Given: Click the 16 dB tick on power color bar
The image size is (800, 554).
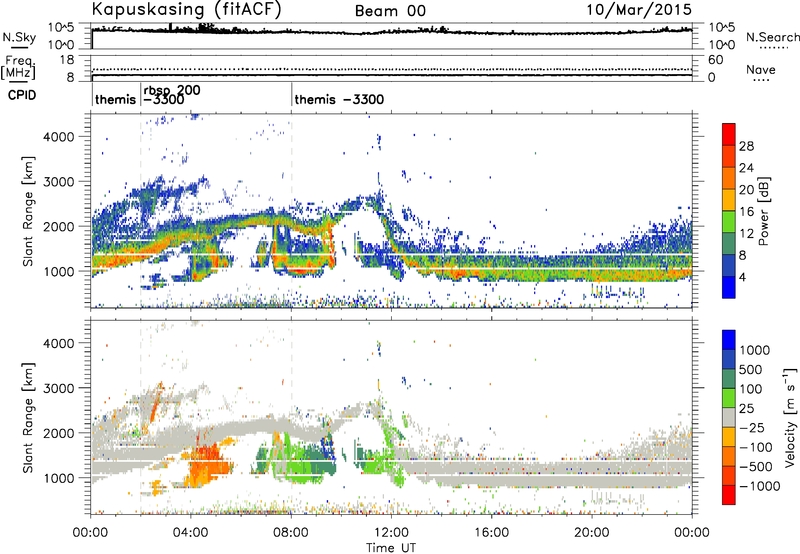Looking at the screenshot, I should (746, 212).
